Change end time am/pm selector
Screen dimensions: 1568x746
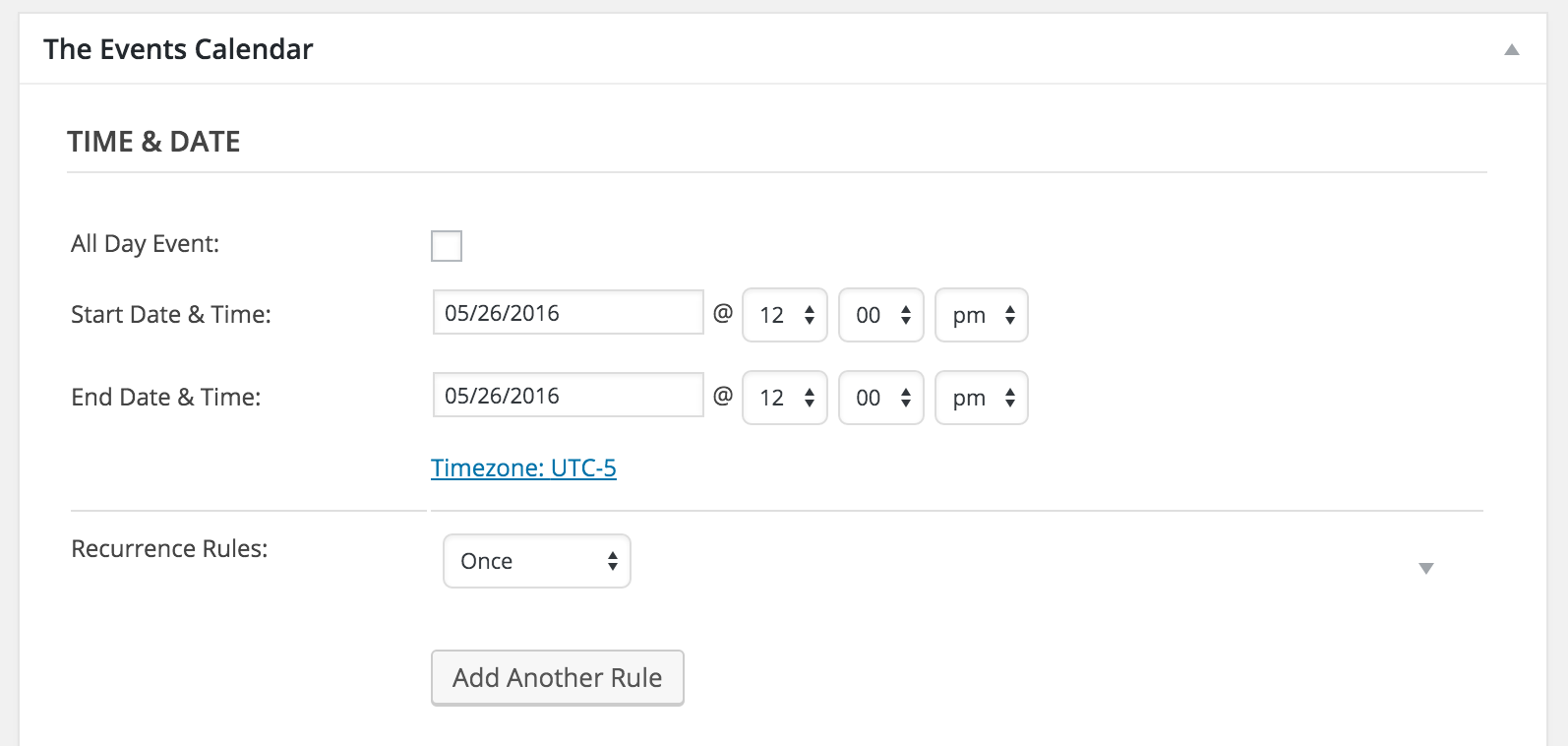[x=982, y=398]
